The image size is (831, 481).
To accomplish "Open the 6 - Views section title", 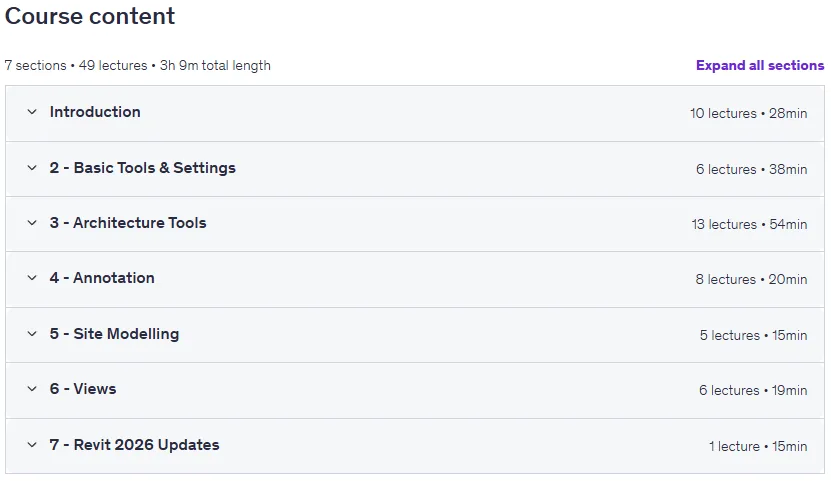I will click(x=83, y=389).
